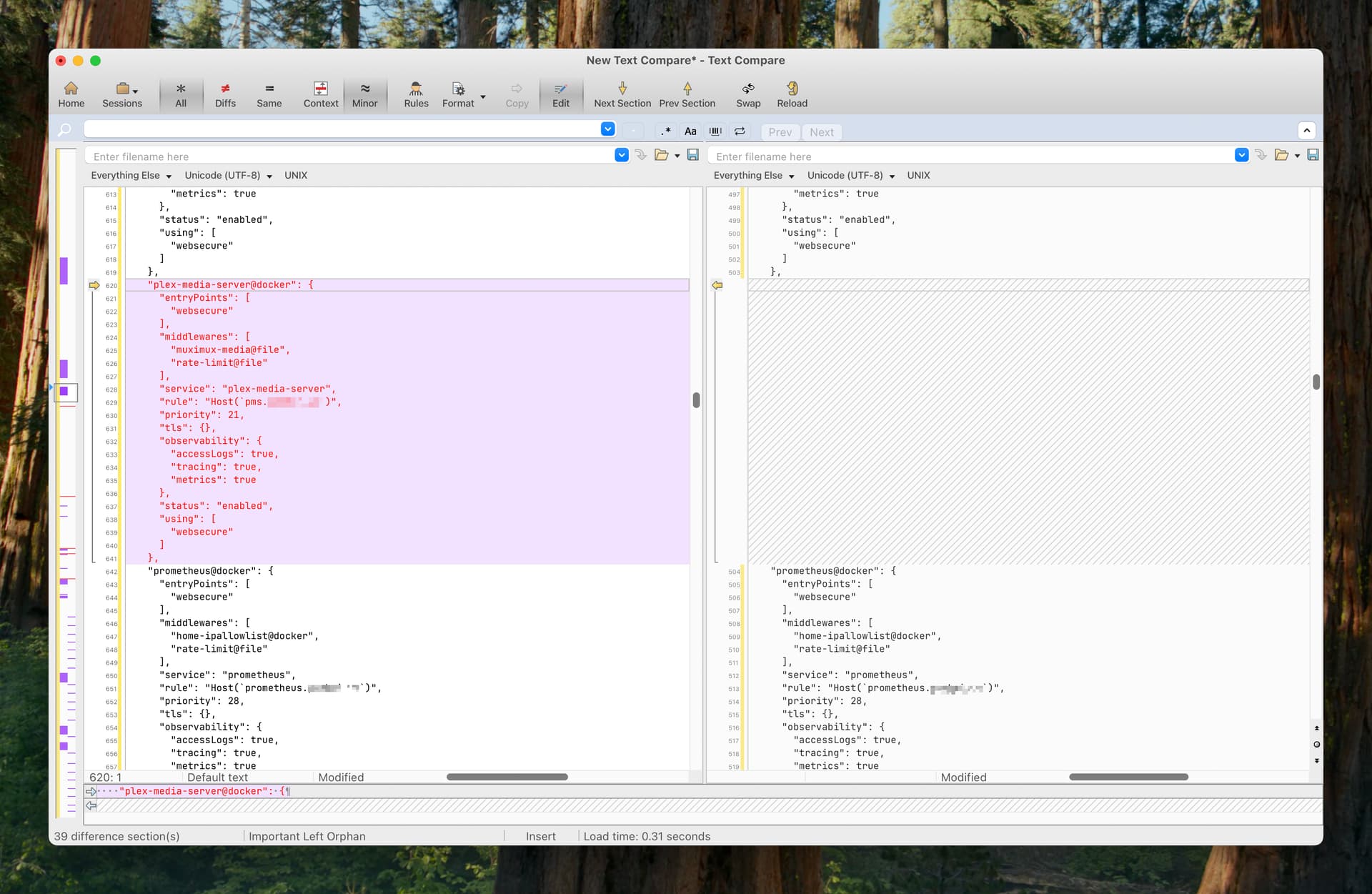Click the Swap sides icon
1372x894 pixels.
(x=747, y=94)
